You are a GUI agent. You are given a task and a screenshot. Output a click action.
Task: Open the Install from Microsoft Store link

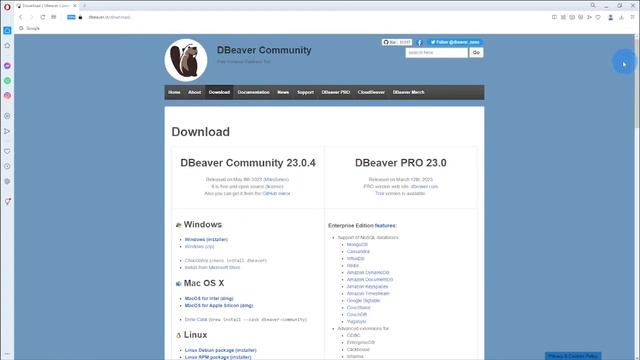click(x=212, y=267)
